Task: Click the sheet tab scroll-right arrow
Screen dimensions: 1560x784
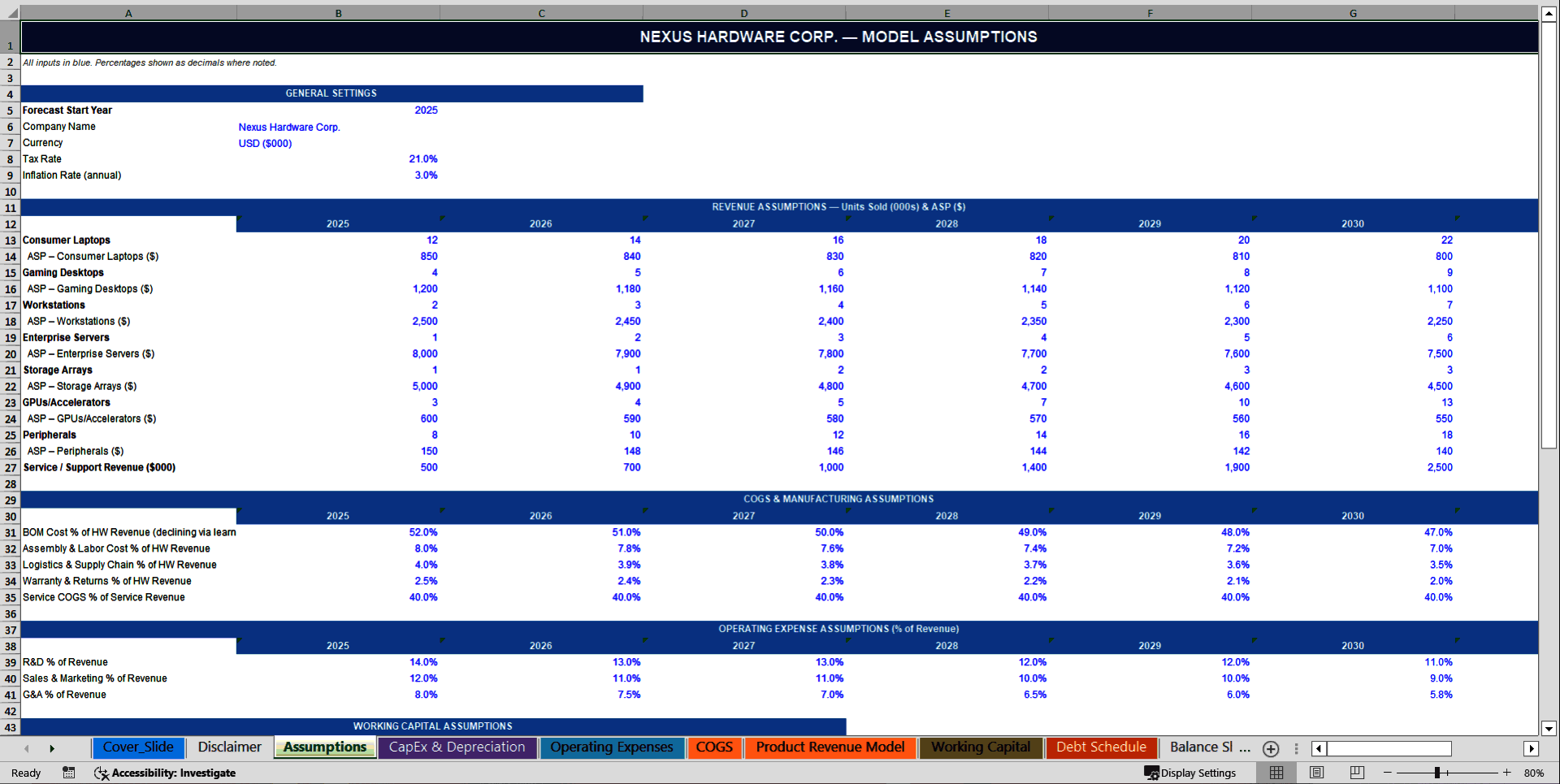Action: [x=52, y=747]
